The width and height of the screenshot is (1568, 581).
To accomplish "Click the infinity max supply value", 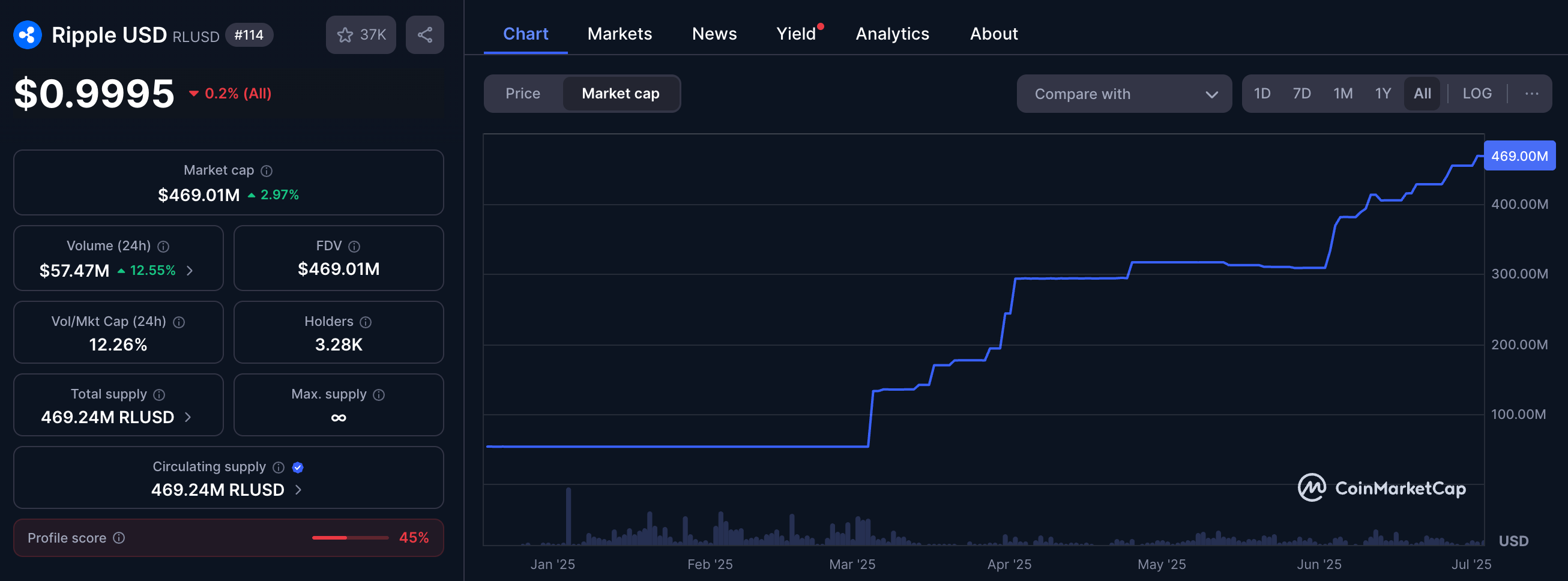I will point(339,417).
